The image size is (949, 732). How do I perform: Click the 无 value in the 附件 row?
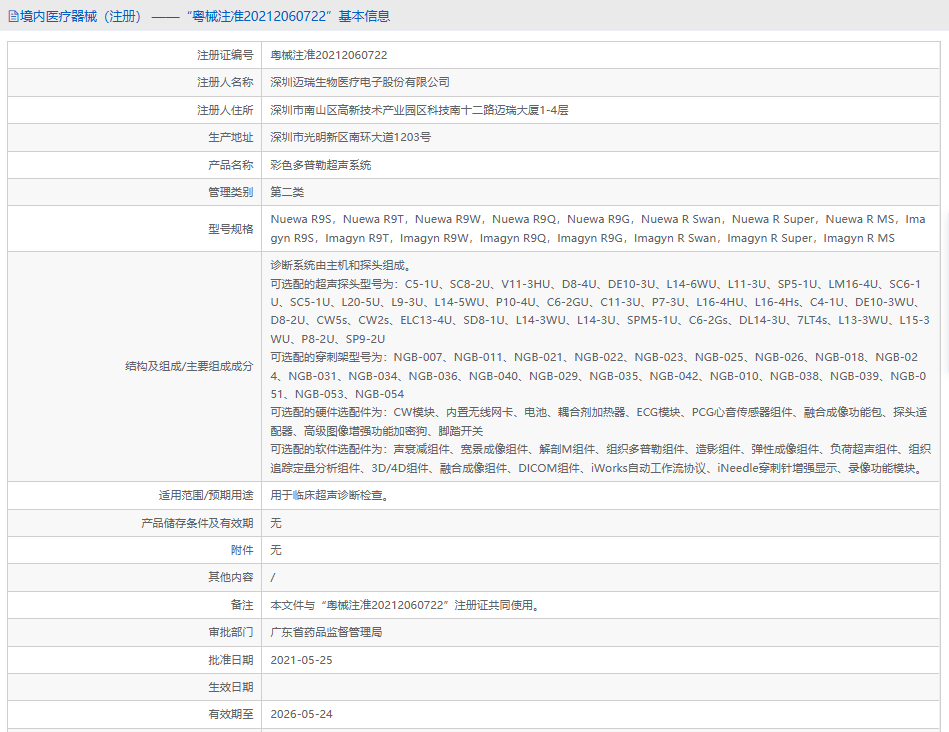(x=276, y=550)
